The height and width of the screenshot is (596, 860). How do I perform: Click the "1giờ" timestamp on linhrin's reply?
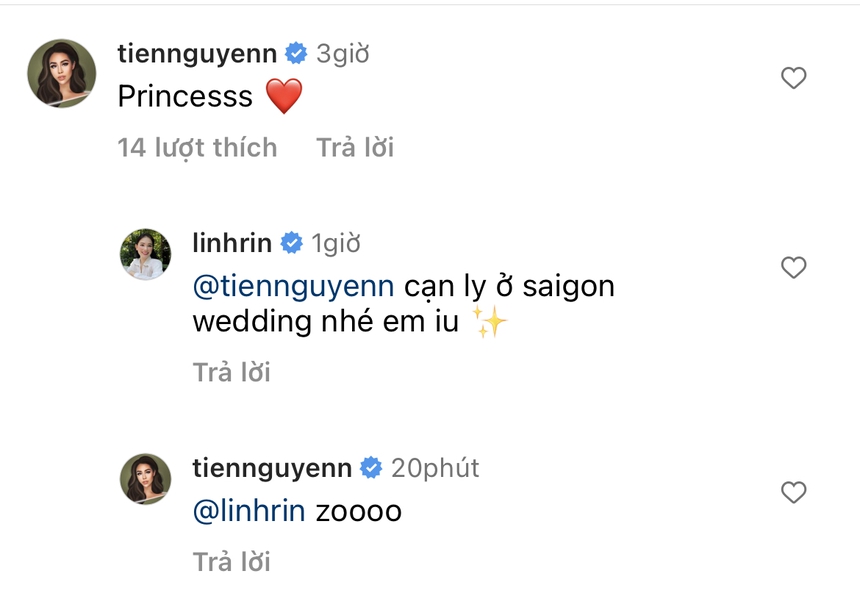[336, 243]
